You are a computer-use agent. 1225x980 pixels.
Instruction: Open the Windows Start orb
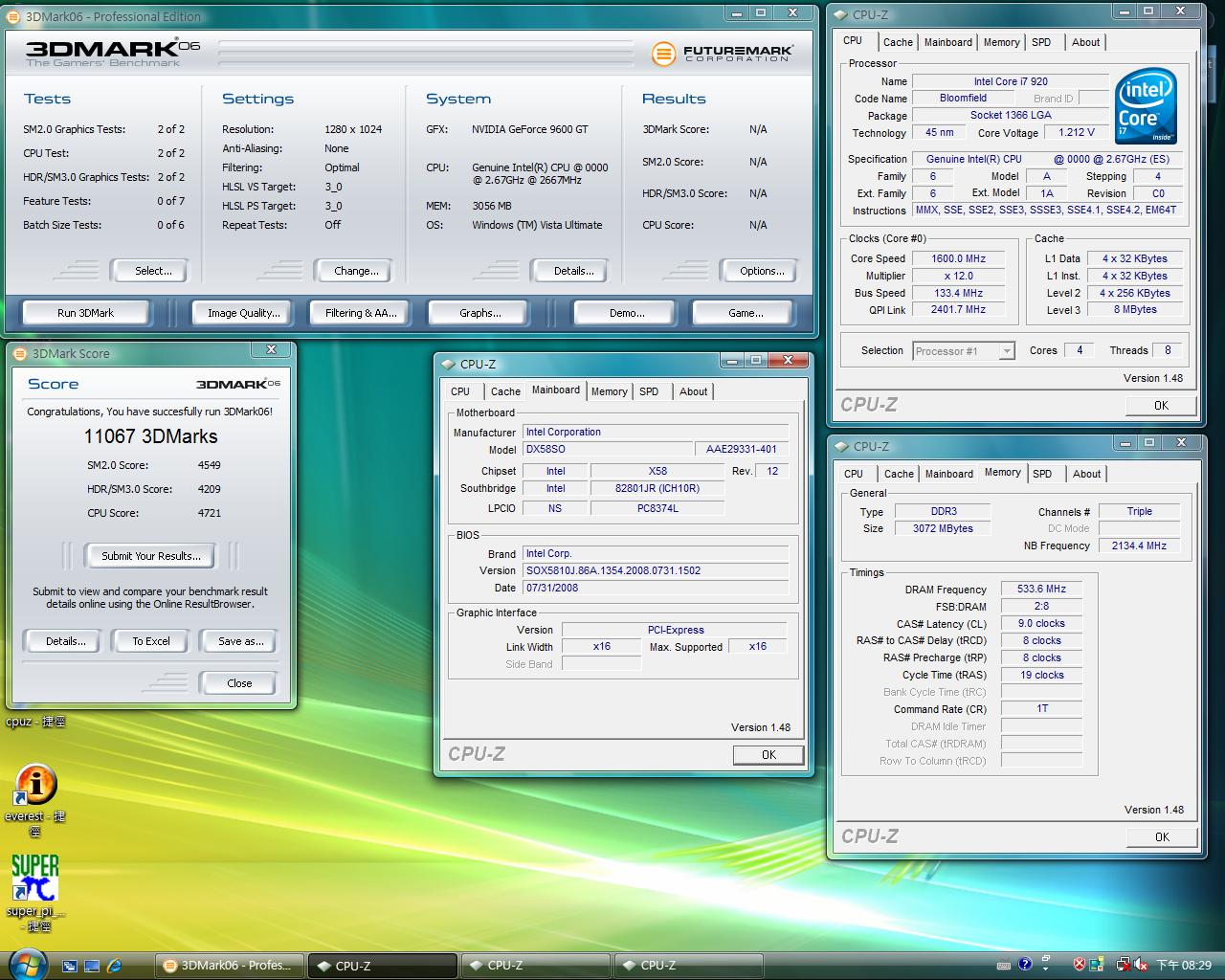[x=26, y=964]
